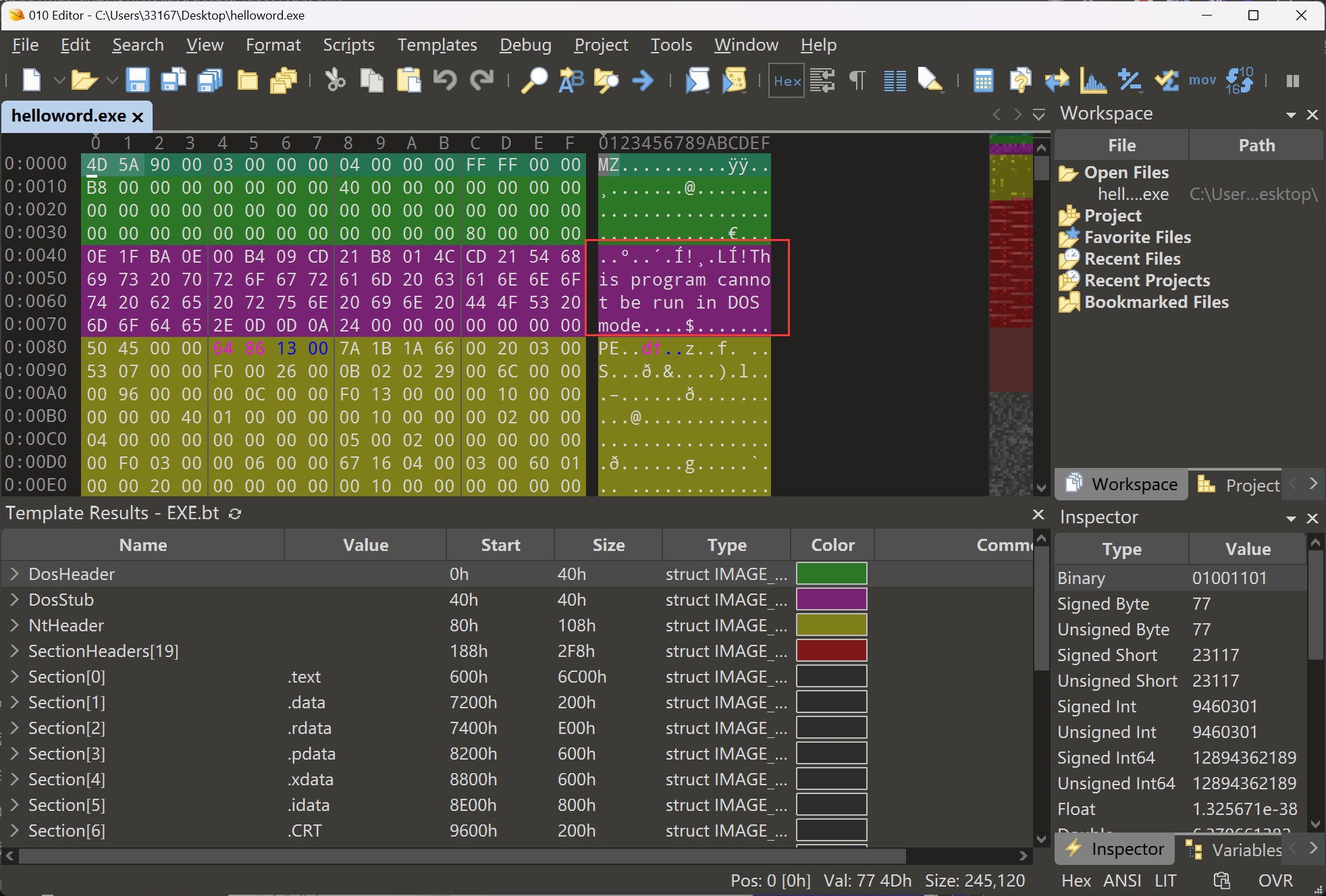The width and height of the screenshot is (1326, 896).
Task: Click the Run Script toolbar icon
Action: tap(698, 80)
